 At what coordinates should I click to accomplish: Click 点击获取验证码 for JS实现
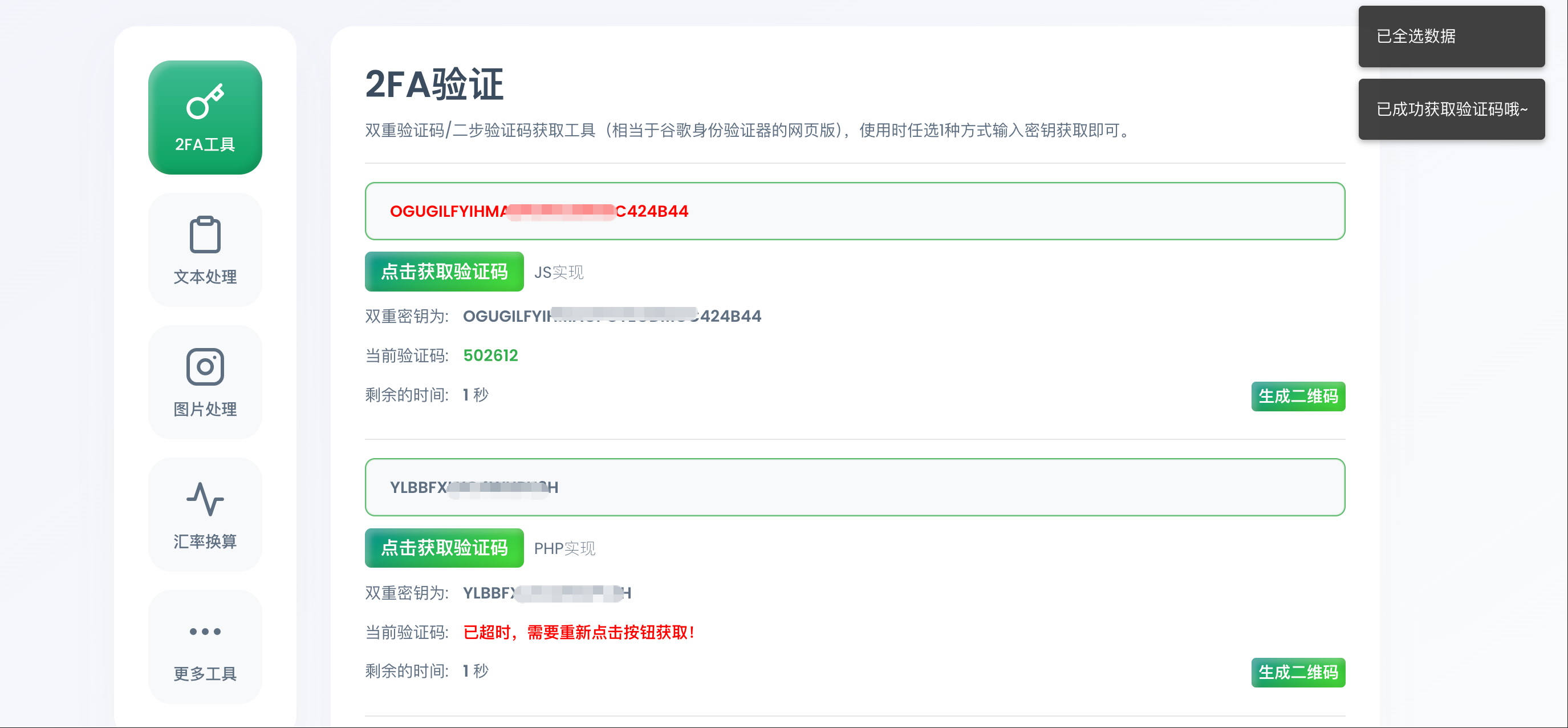click(x=444, y=272)
